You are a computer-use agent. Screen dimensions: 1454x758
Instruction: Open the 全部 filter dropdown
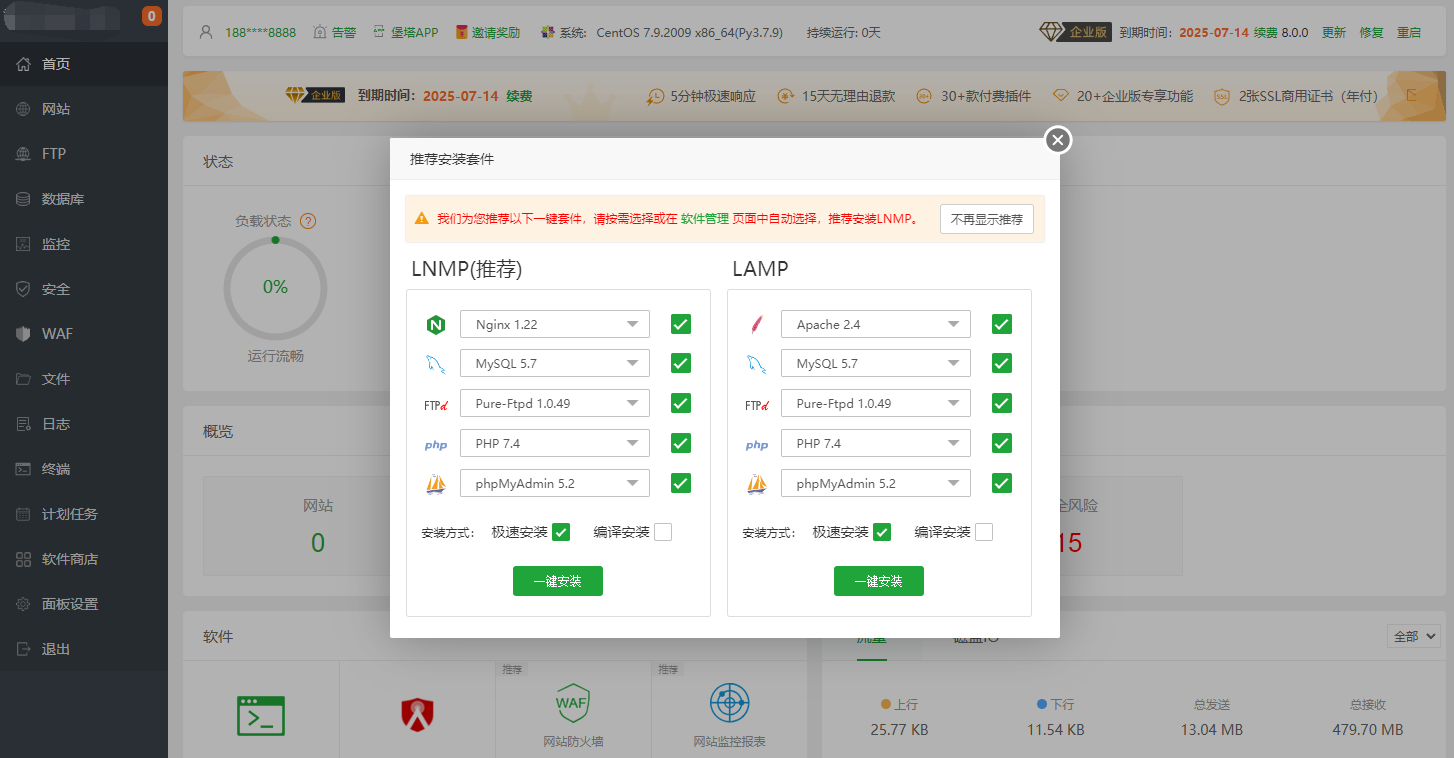[x=1413, y=636]
